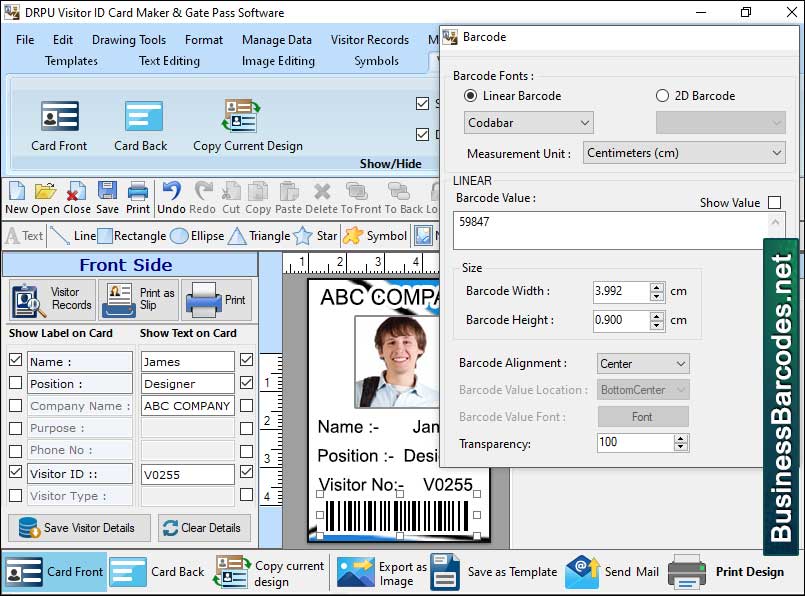Screen dimensions: 805x596
Task: Click the Clear Details button
Action: click(204, 528)
